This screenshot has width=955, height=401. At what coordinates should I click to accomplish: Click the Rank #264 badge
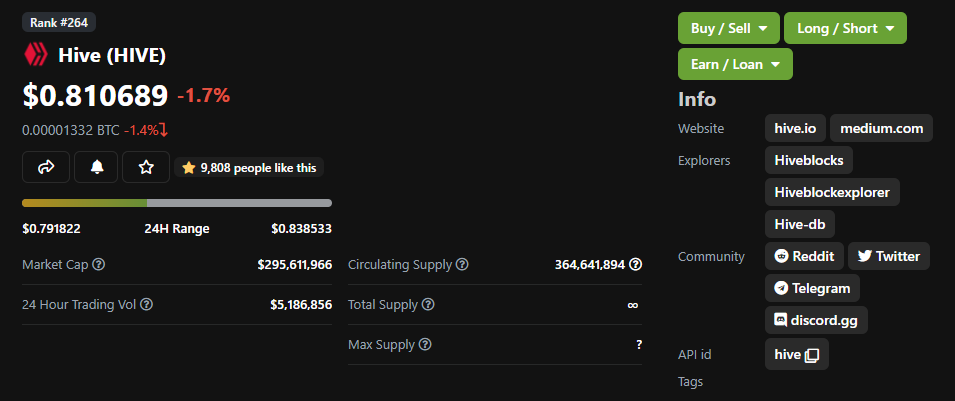coord(58,23)
